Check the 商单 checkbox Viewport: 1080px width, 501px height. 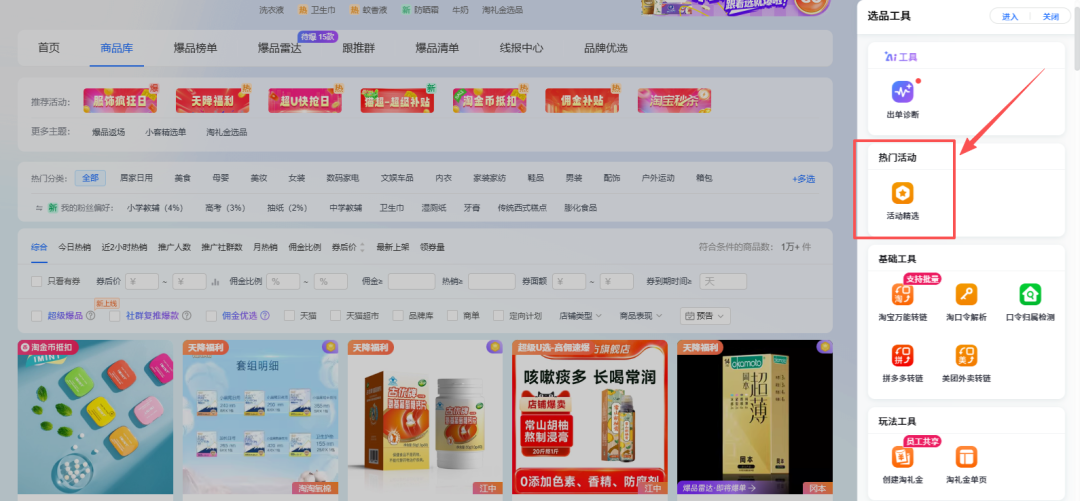point(453,316)
